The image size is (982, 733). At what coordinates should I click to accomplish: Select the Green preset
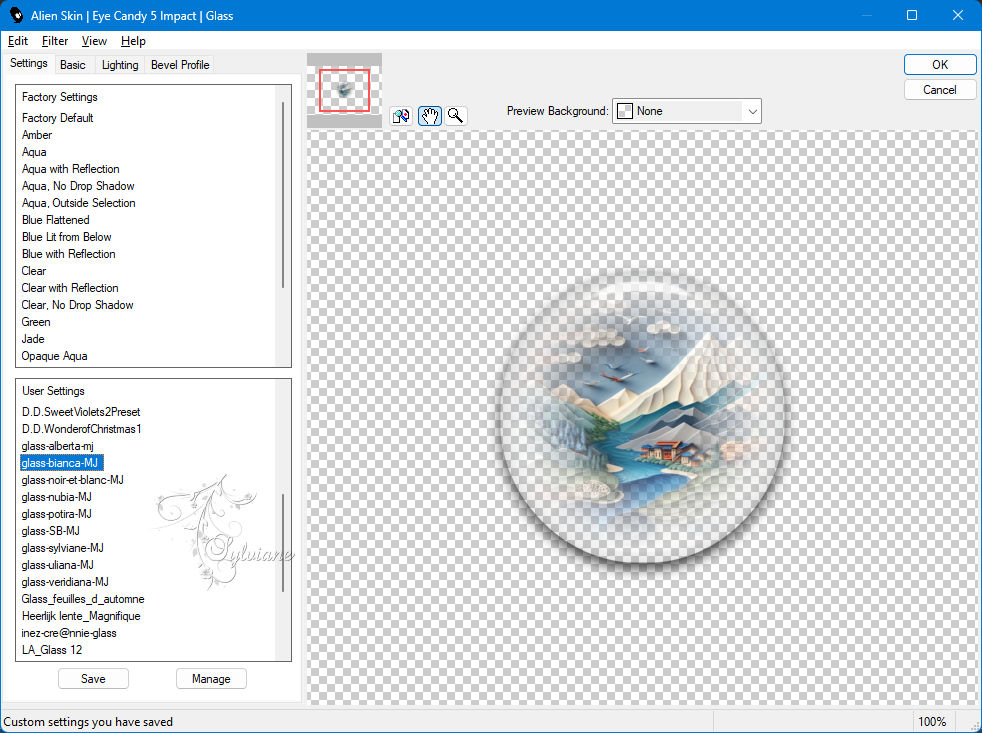click(36, 322)
